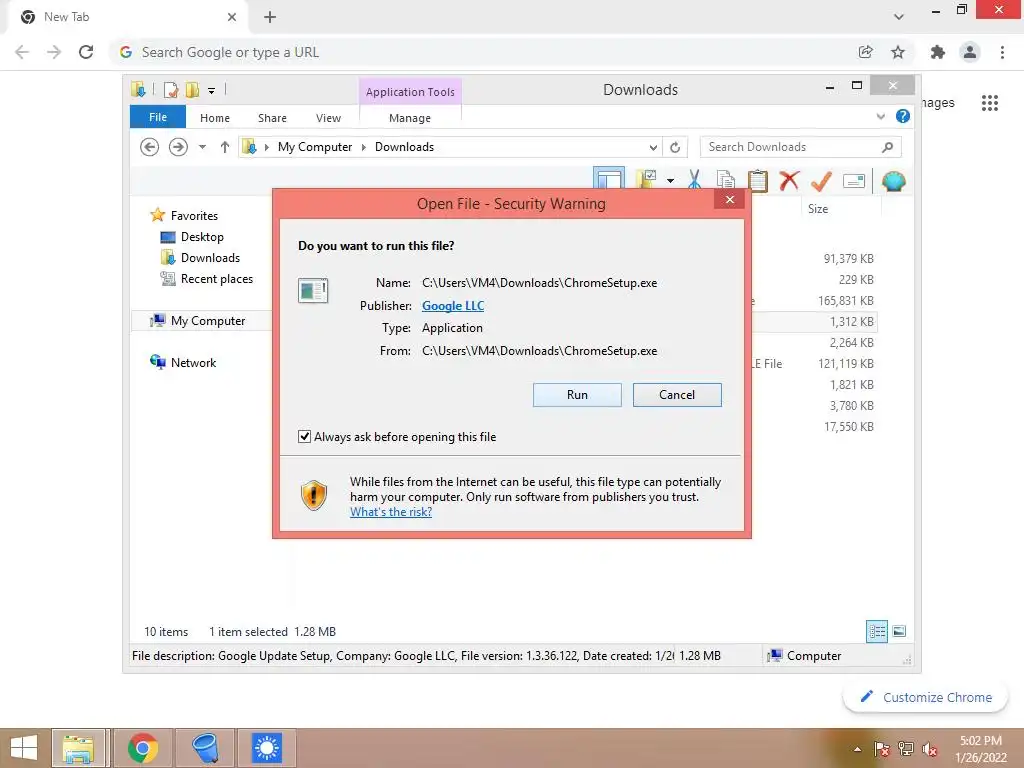The width and height of the screenshot is (1024, 768).
Task: Open the recent locations dropdown arrow
Action: (202, 147)
